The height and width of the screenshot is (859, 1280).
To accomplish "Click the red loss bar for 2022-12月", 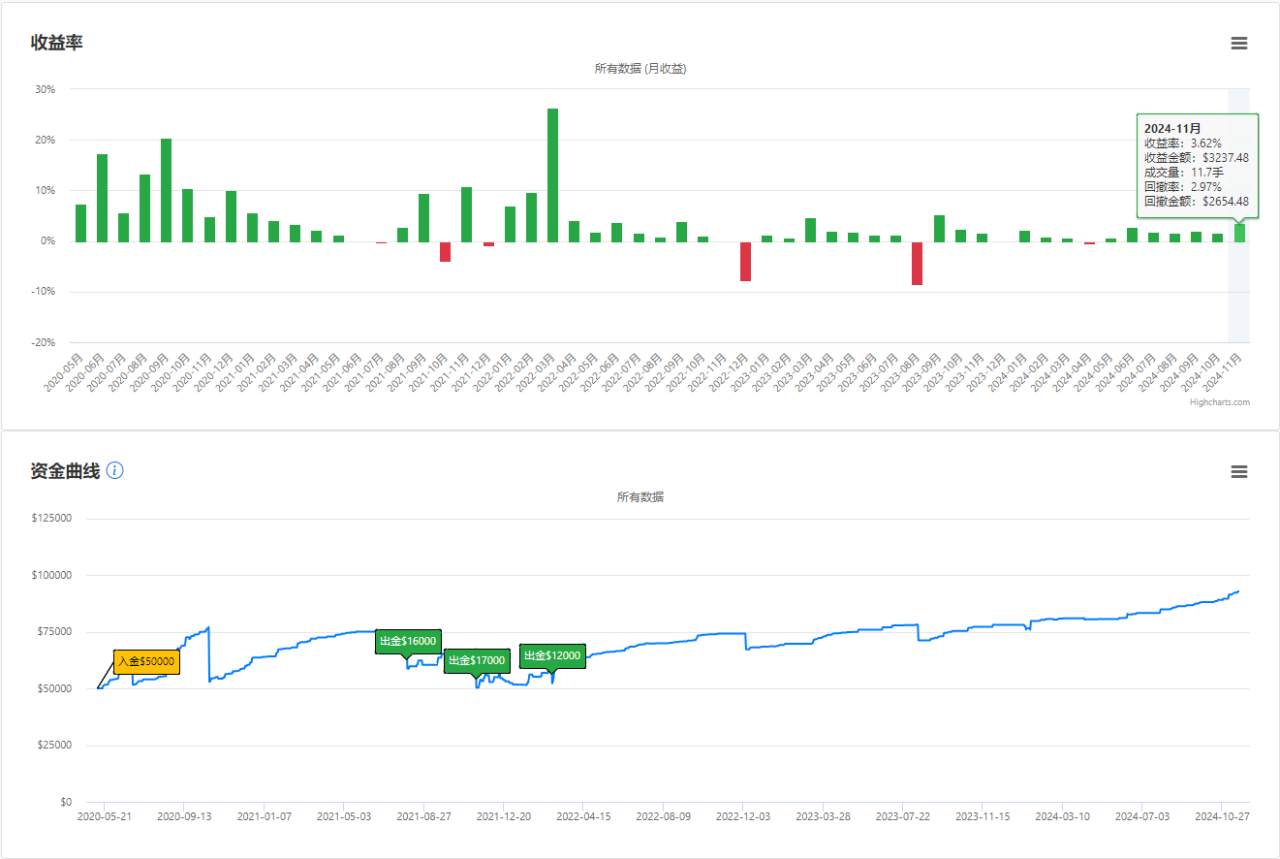I will click(x=745, y=261).
